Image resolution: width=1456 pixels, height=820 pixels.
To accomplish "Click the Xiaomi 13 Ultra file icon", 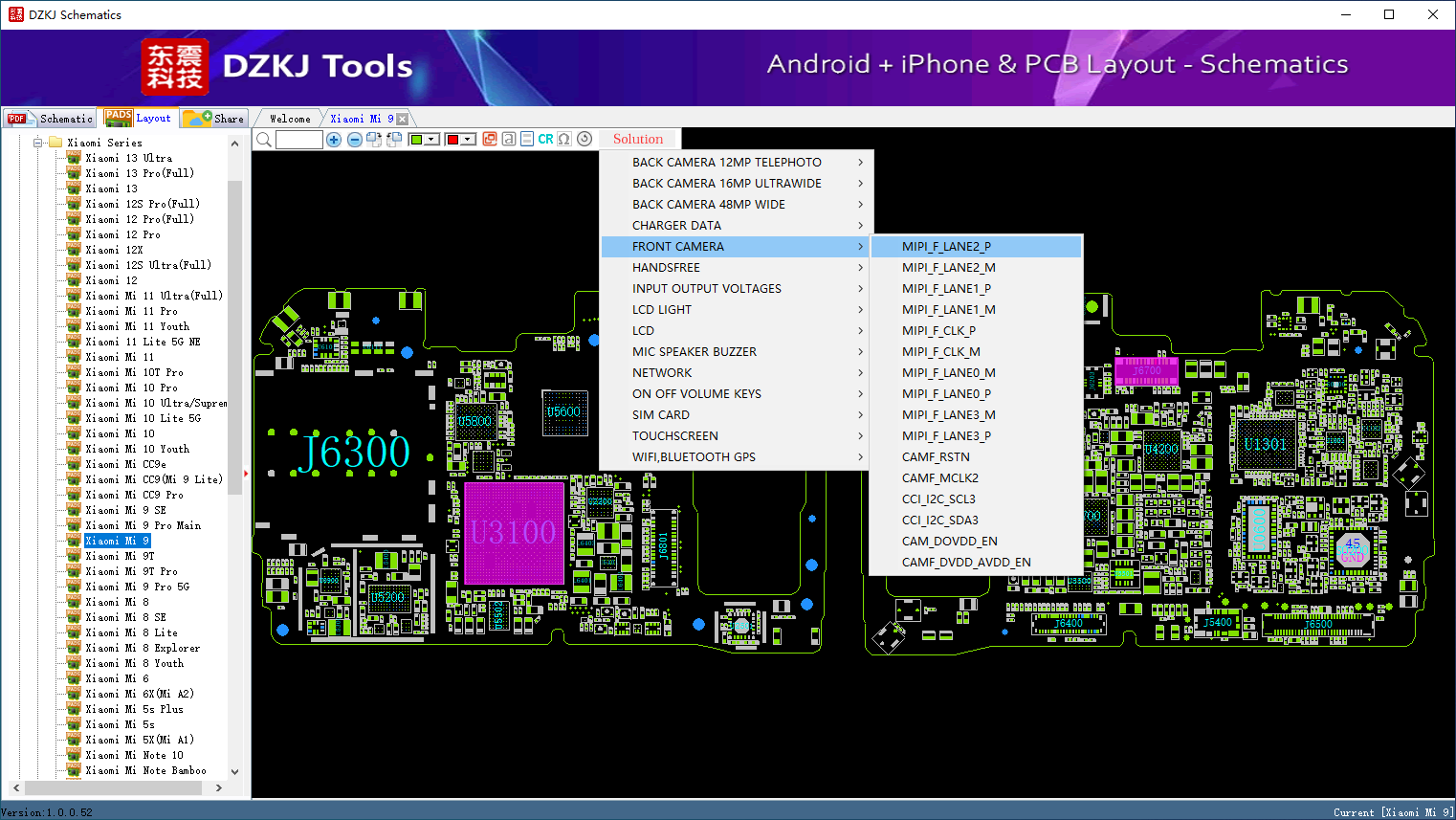I will pos(74,158).
